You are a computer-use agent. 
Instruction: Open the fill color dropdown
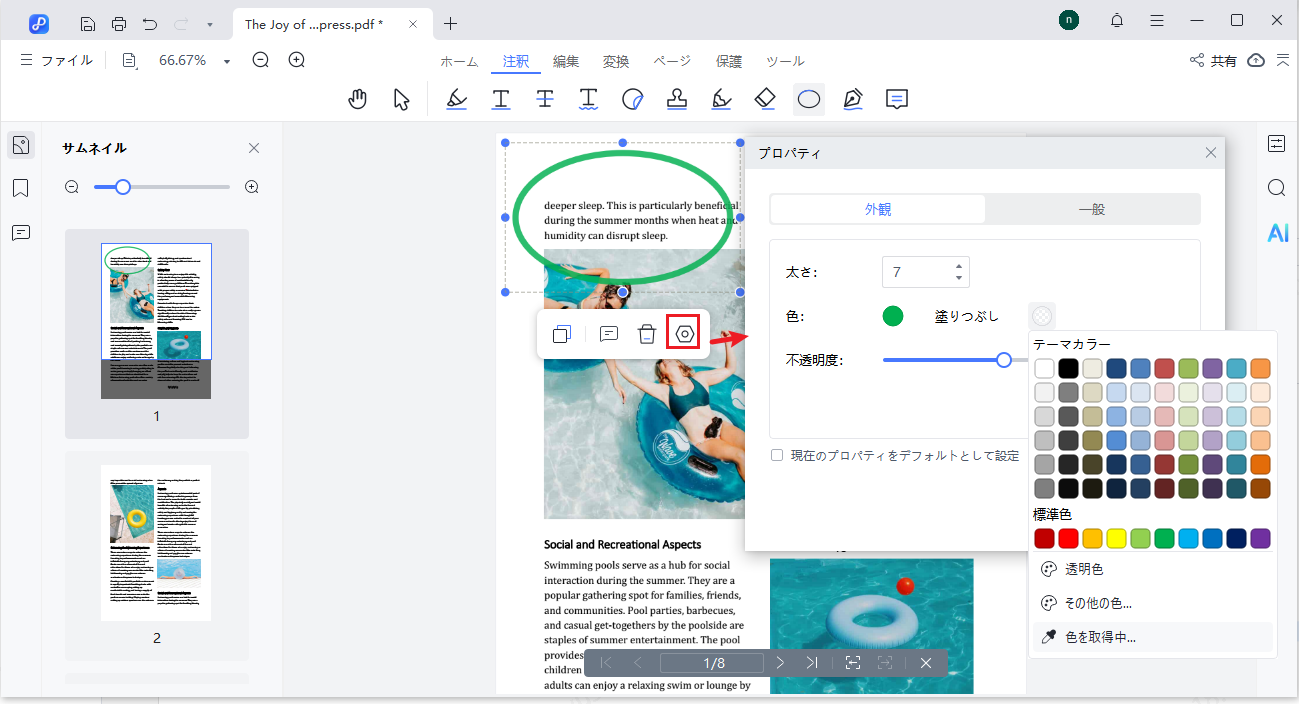1042,316
